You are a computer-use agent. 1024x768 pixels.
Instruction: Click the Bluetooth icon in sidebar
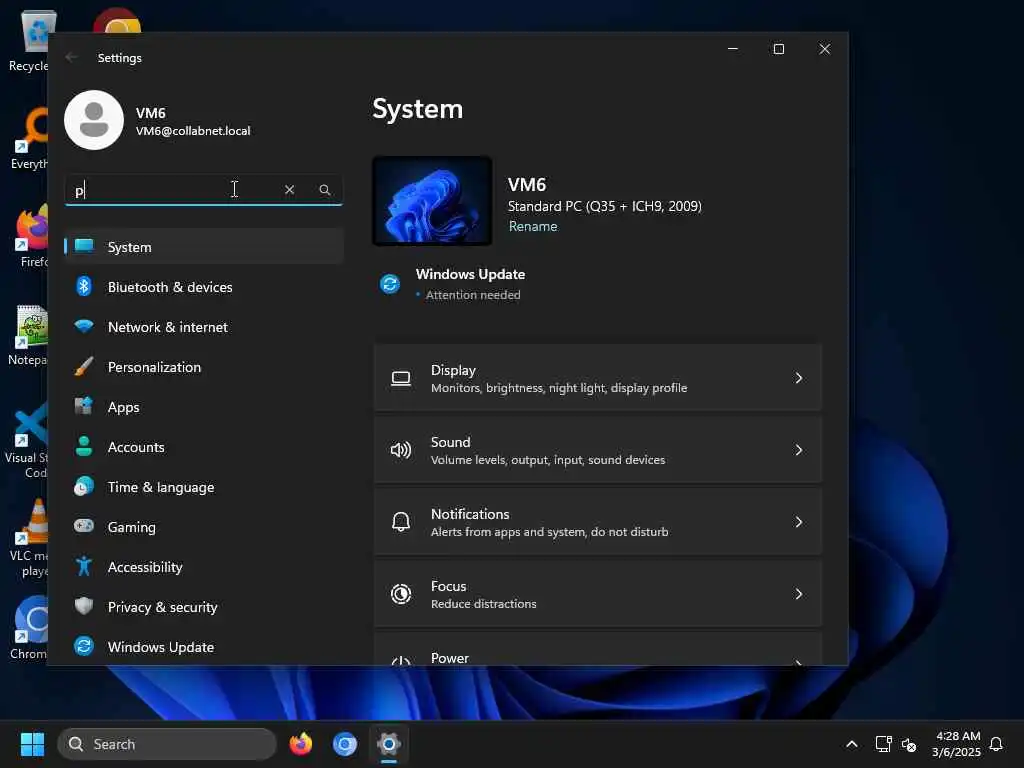(x=84, y=286)
